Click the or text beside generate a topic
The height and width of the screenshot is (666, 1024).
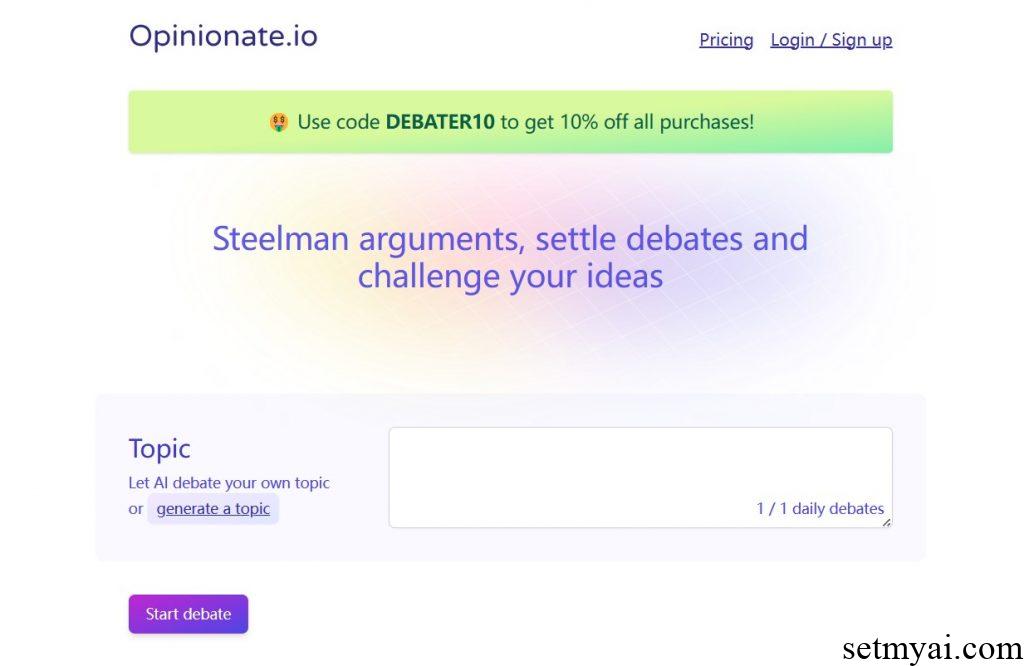137,508
